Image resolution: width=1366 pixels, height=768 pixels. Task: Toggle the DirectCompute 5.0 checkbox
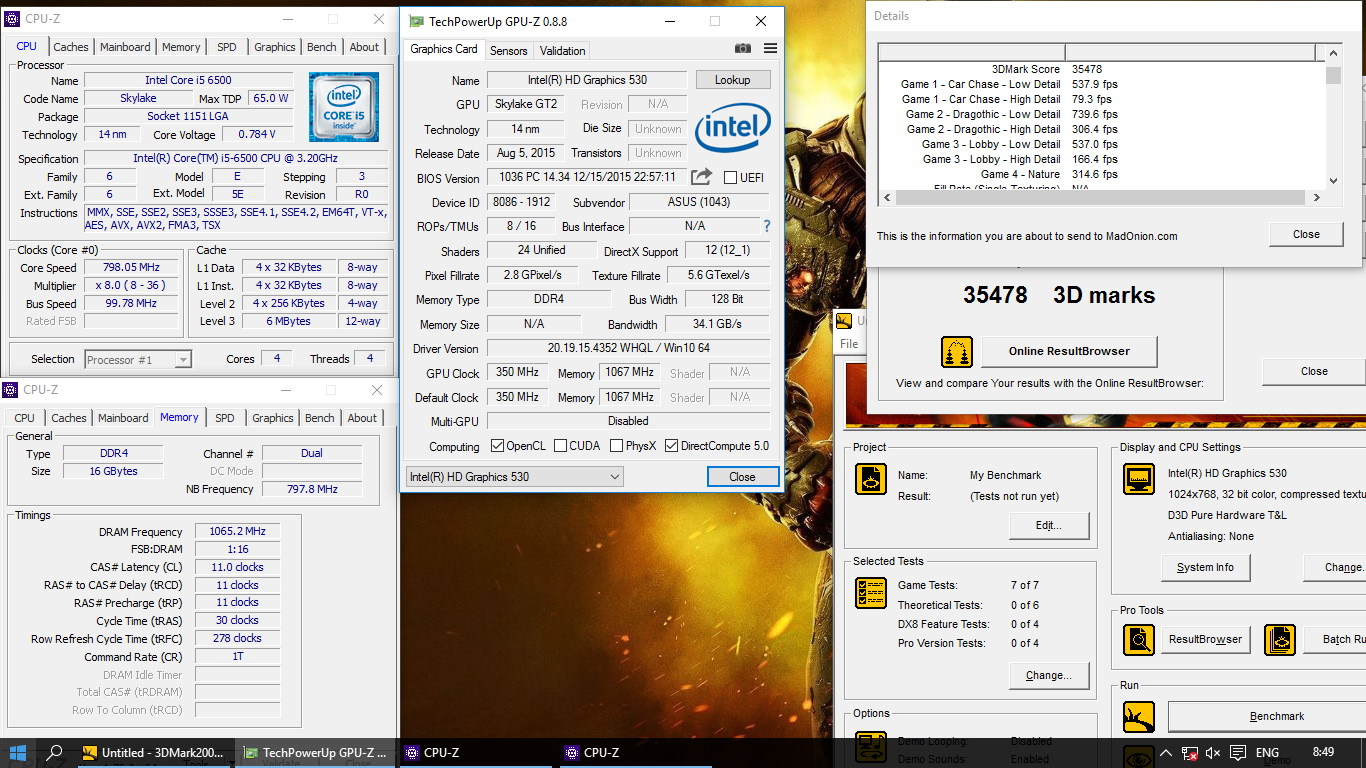pos(671,446)
